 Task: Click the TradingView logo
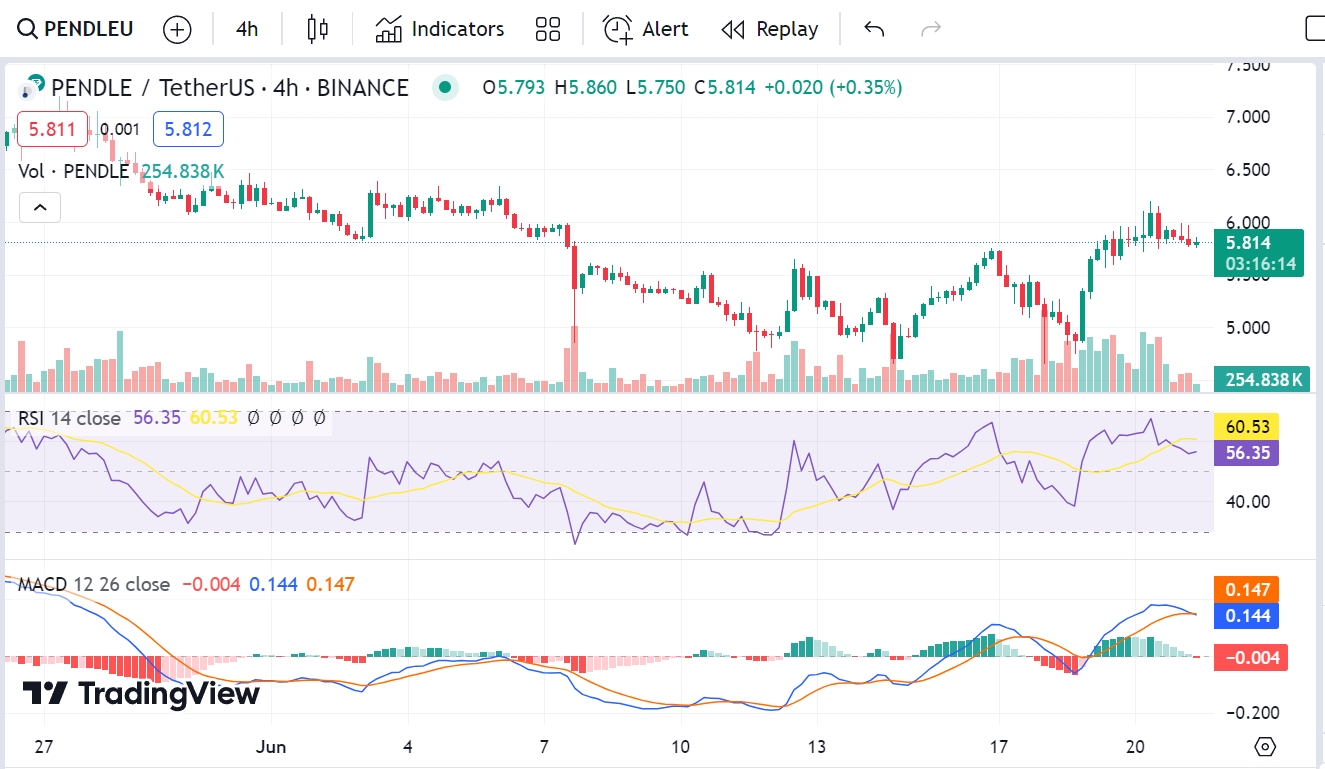[141, 693]
